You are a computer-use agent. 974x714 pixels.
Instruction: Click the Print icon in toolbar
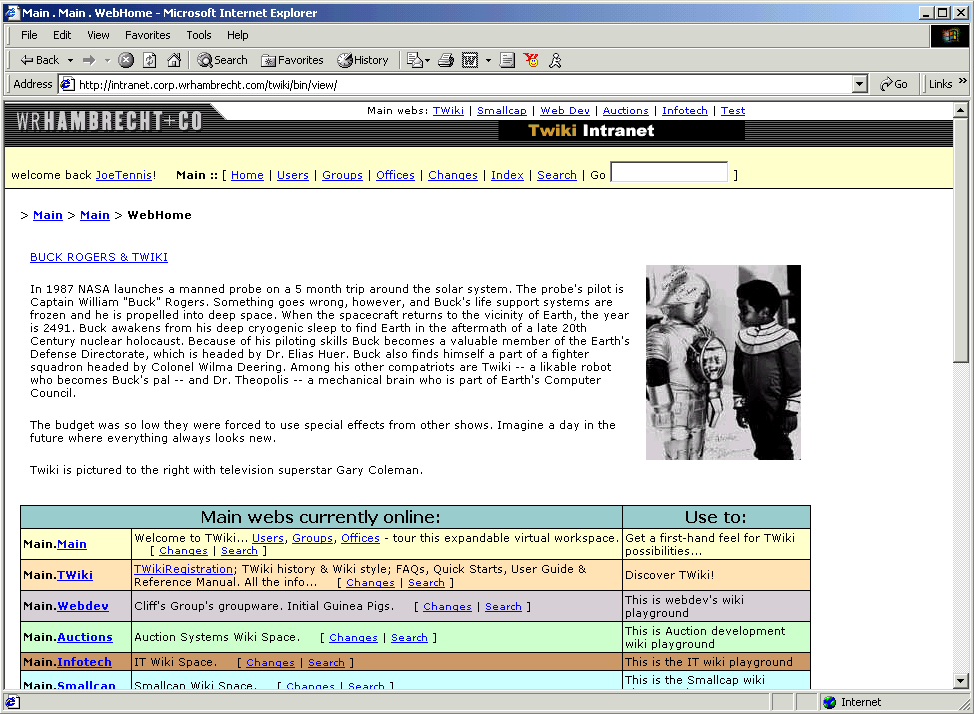point(446,60)
